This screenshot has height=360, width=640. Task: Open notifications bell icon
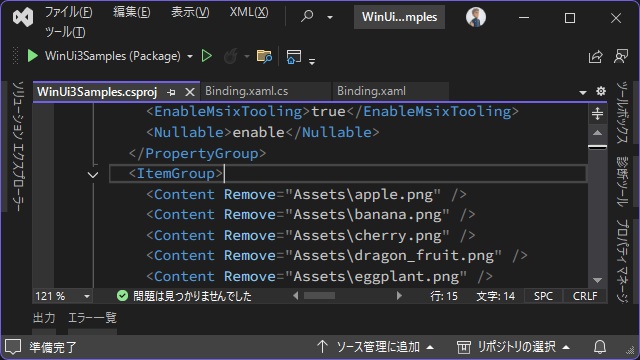pos(600,347)
